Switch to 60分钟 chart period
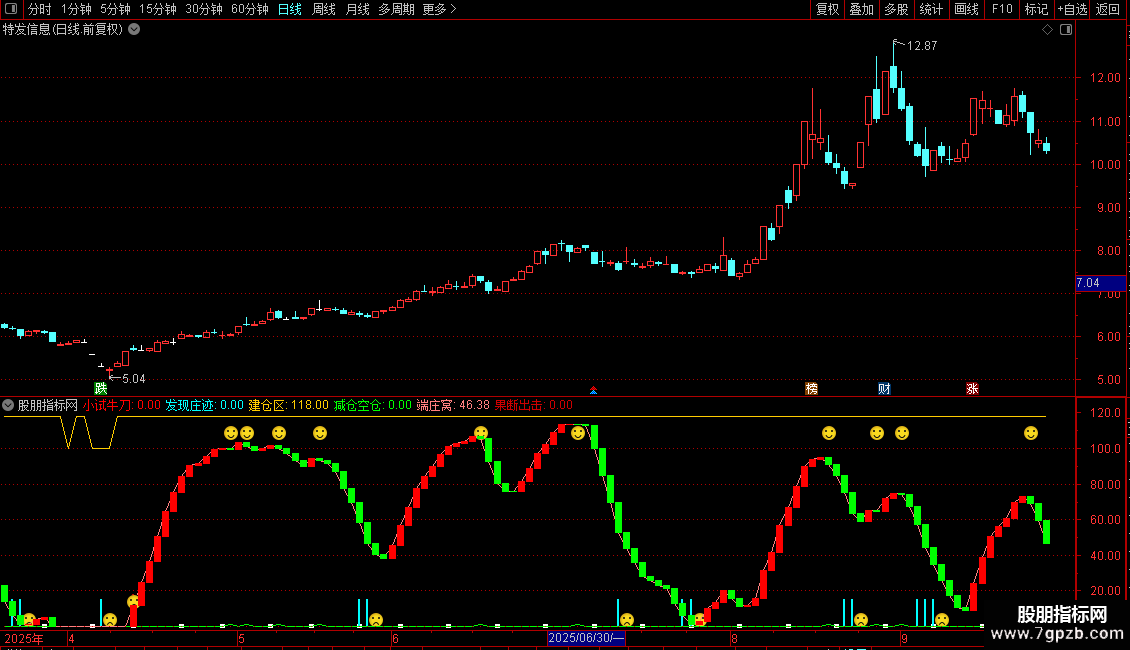This screenshot has width=1130, height=650. [250, 9]
